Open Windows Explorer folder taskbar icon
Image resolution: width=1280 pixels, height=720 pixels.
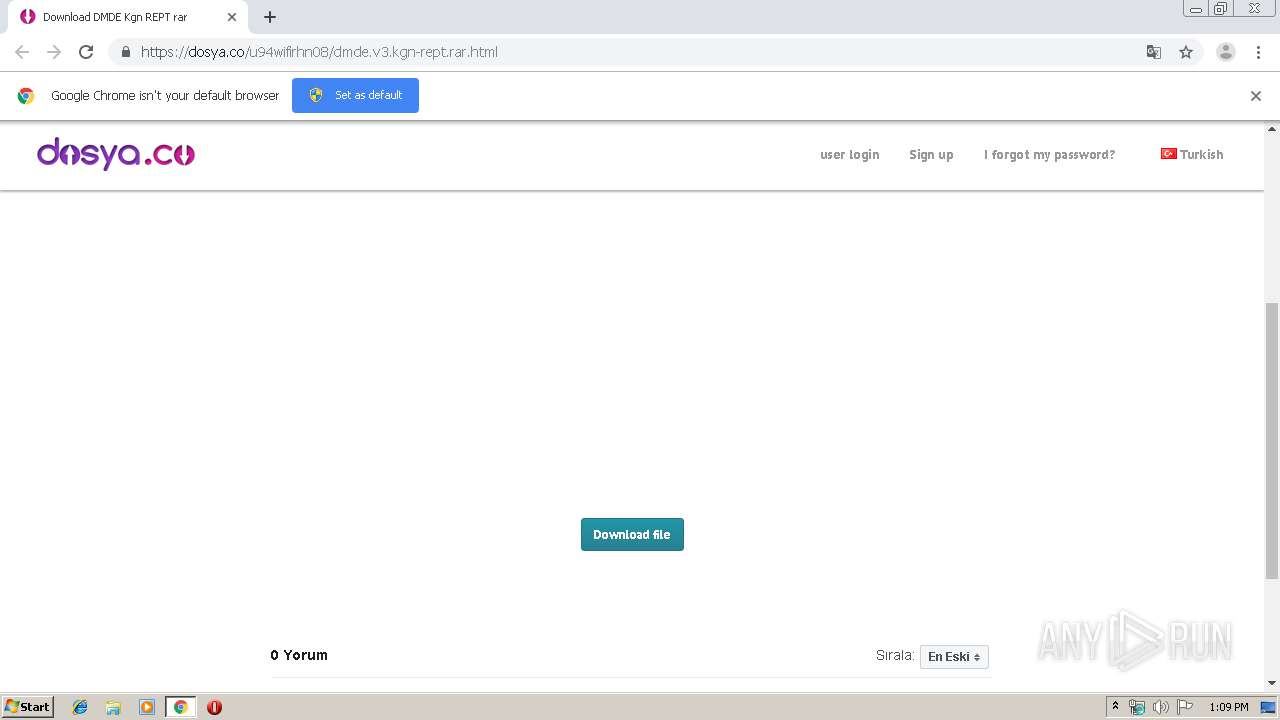(x=113, y=707)
